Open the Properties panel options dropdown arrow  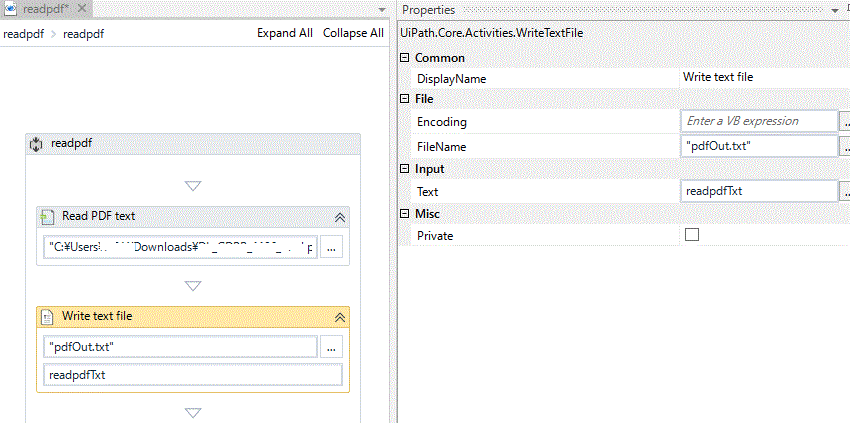[x=834, y=10]
